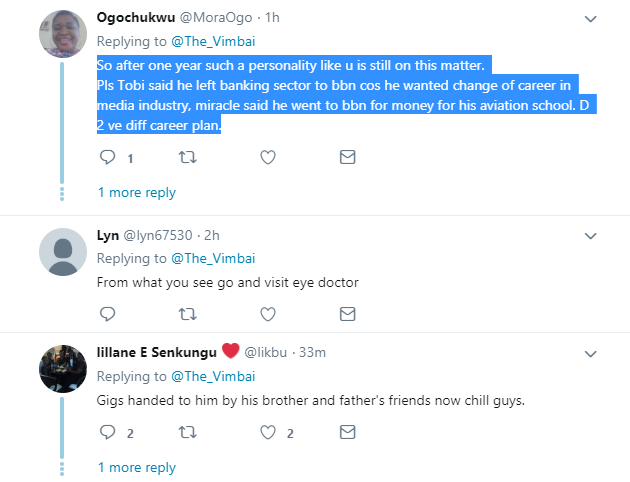630x482 pixels.
Task: Click Lyn's default profile avatar
Action: coord(62,251)
